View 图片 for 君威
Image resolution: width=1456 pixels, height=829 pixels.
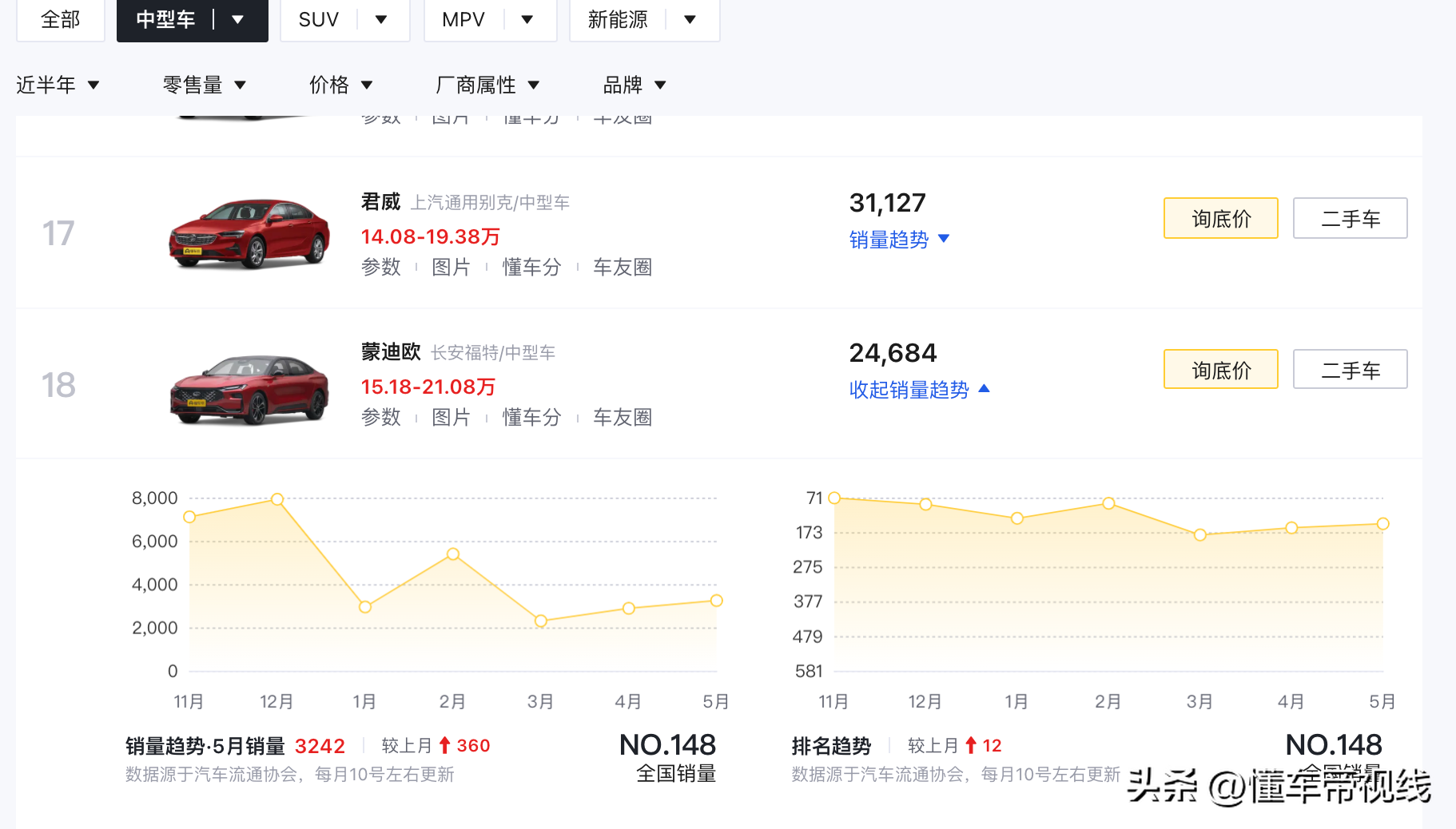click(x=451, y=267)
